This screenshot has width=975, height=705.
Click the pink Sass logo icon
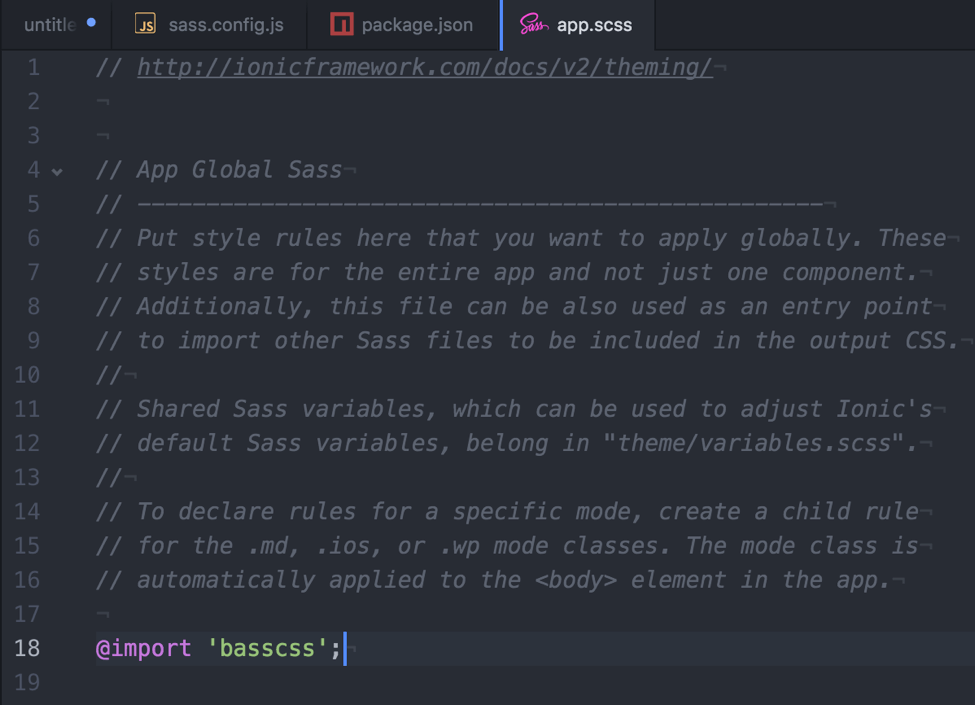point(533,25)
